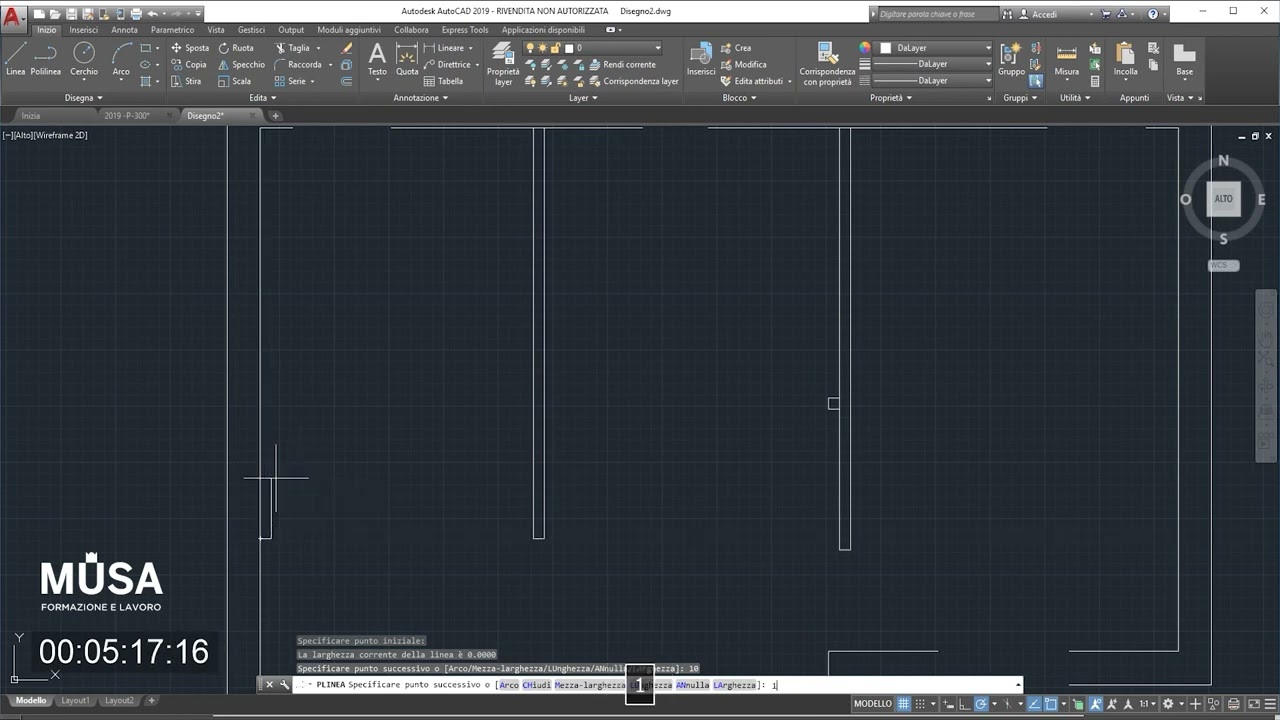
Task: Run the Scala scale command
Action: [235, 81]
